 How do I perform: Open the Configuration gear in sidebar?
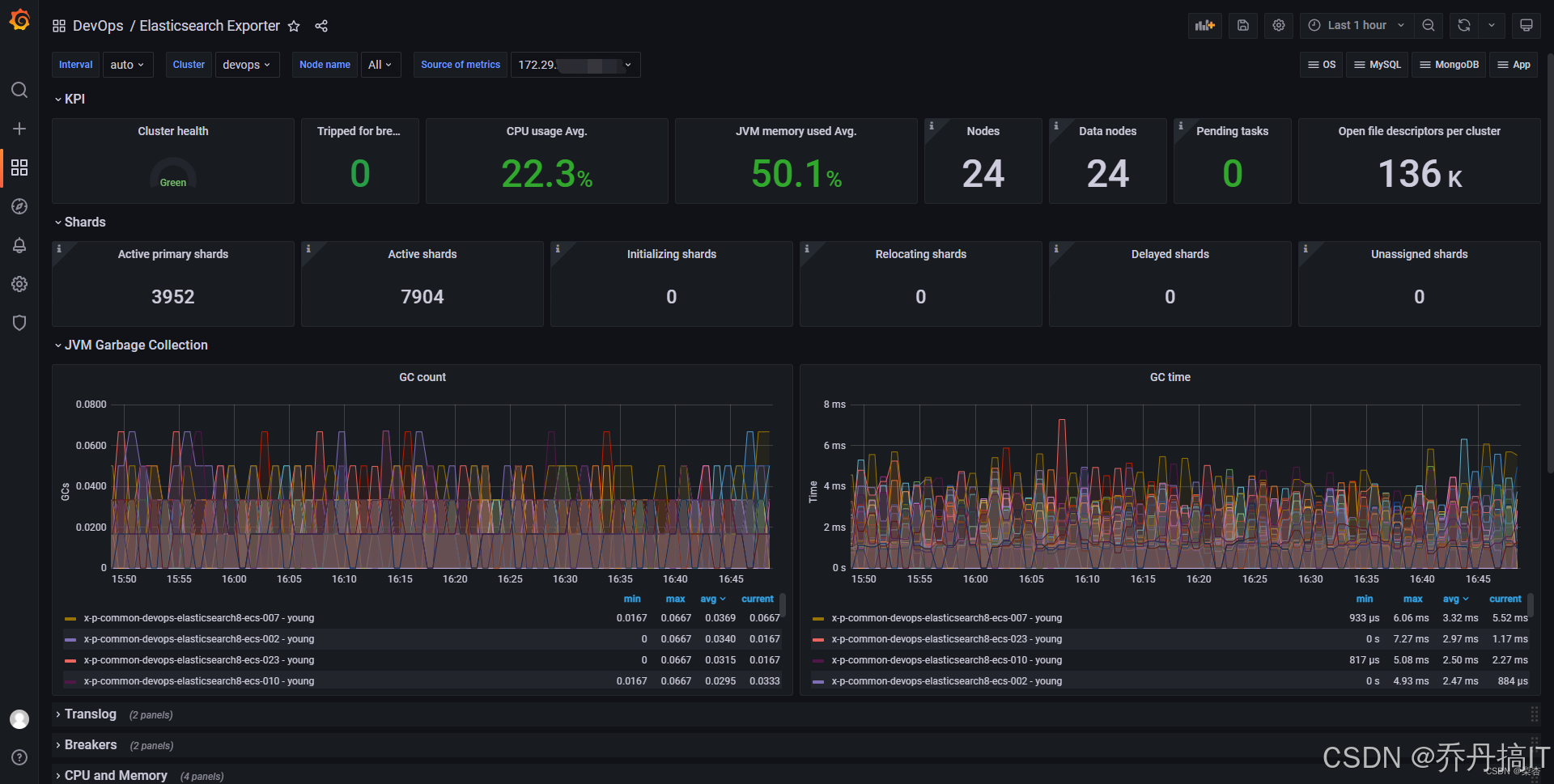[x=19, y=284]
